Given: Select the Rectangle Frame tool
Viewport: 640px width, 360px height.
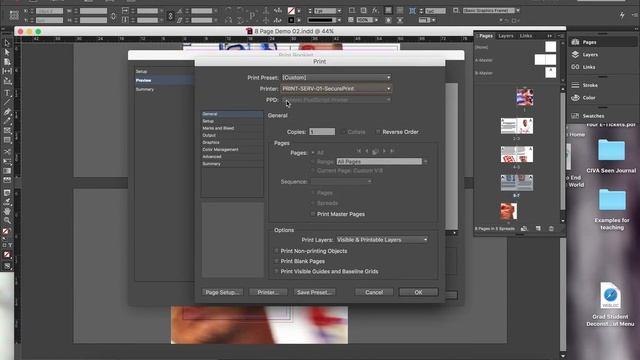Looking at the screenshot, I should 7,131.
